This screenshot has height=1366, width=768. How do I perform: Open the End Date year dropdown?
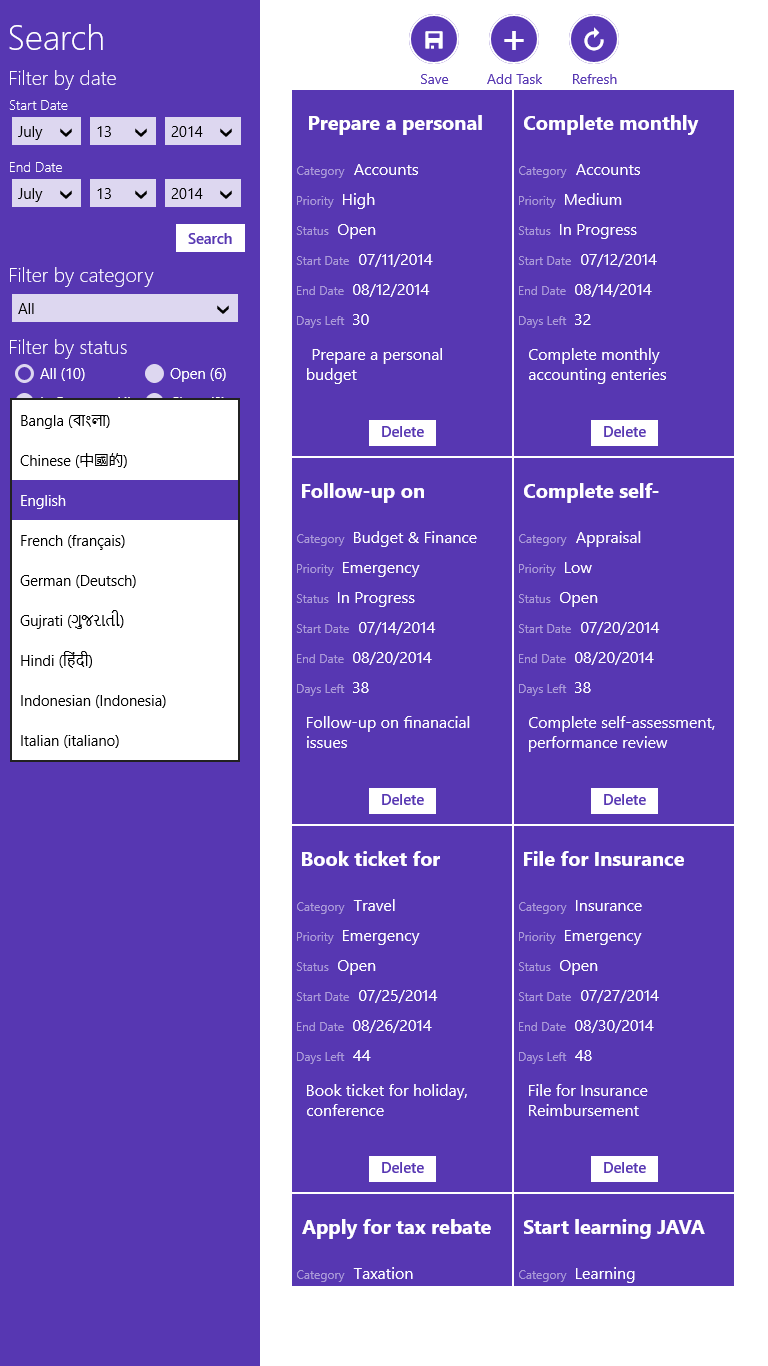pos(202,194)
